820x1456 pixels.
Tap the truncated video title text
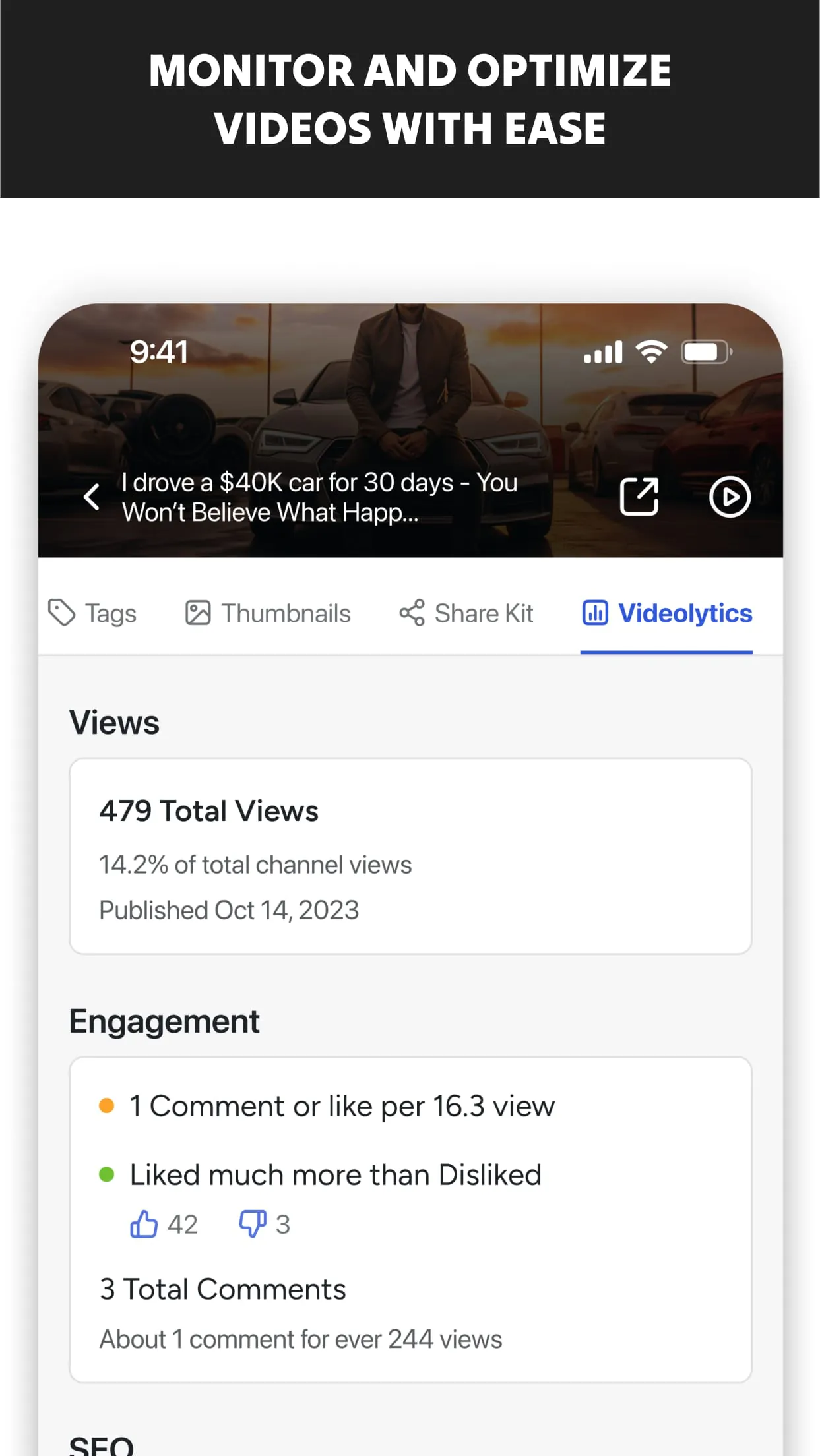319,497
